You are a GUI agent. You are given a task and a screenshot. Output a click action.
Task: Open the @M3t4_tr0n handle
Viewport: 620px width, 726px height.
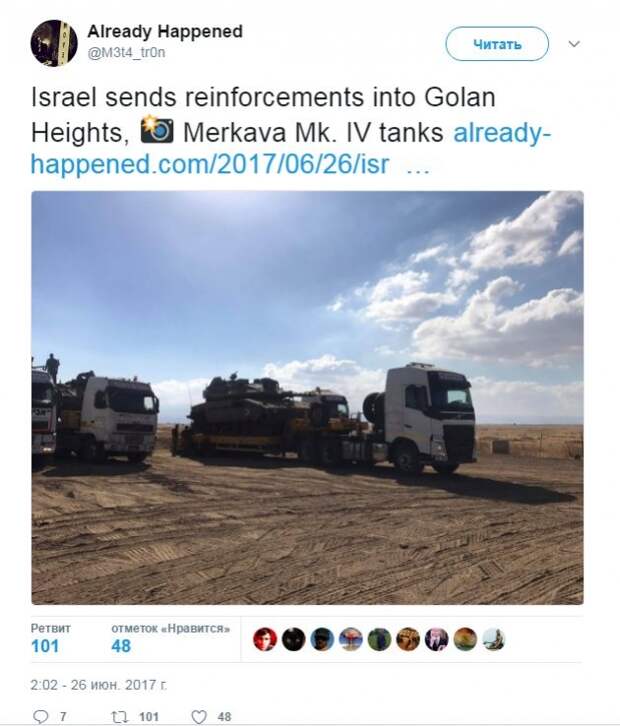tap(126, 53)
